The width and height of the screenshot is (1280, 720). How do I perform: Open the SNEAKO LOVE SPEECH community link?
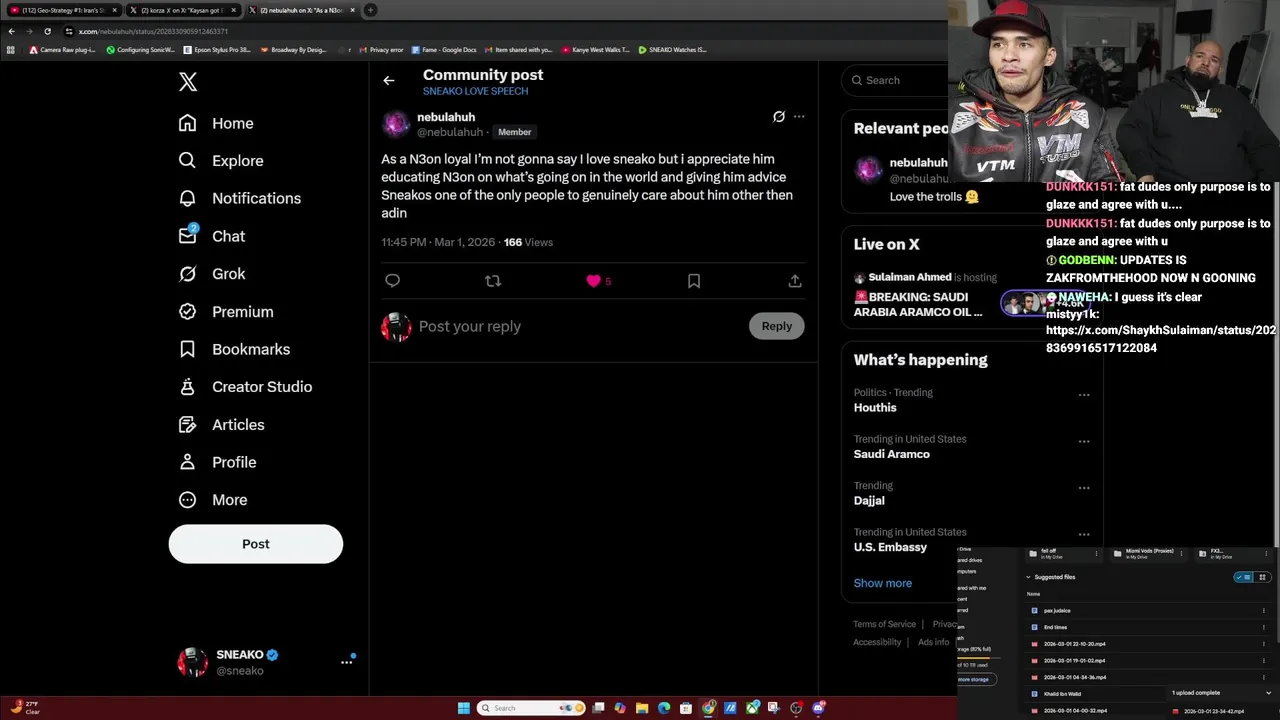coord(475,91)
